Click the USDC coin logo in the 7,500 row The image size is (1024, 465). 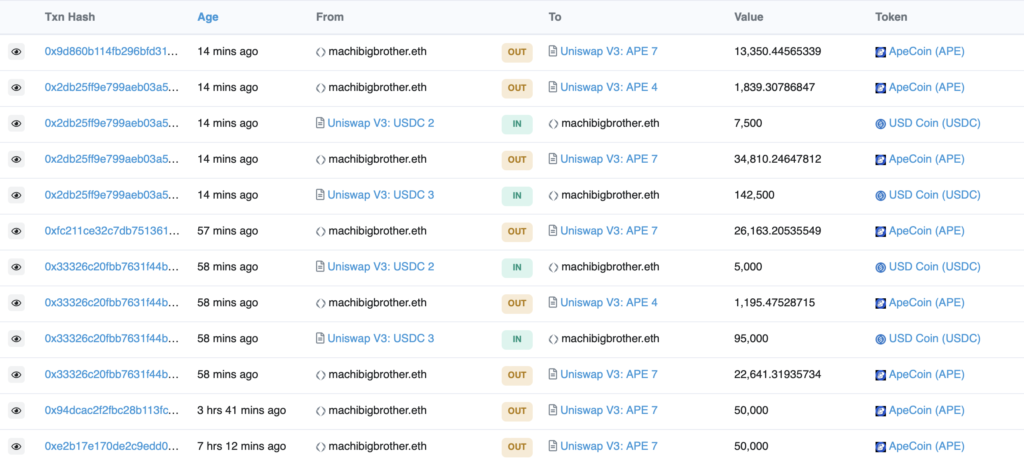tap(880, 123)
